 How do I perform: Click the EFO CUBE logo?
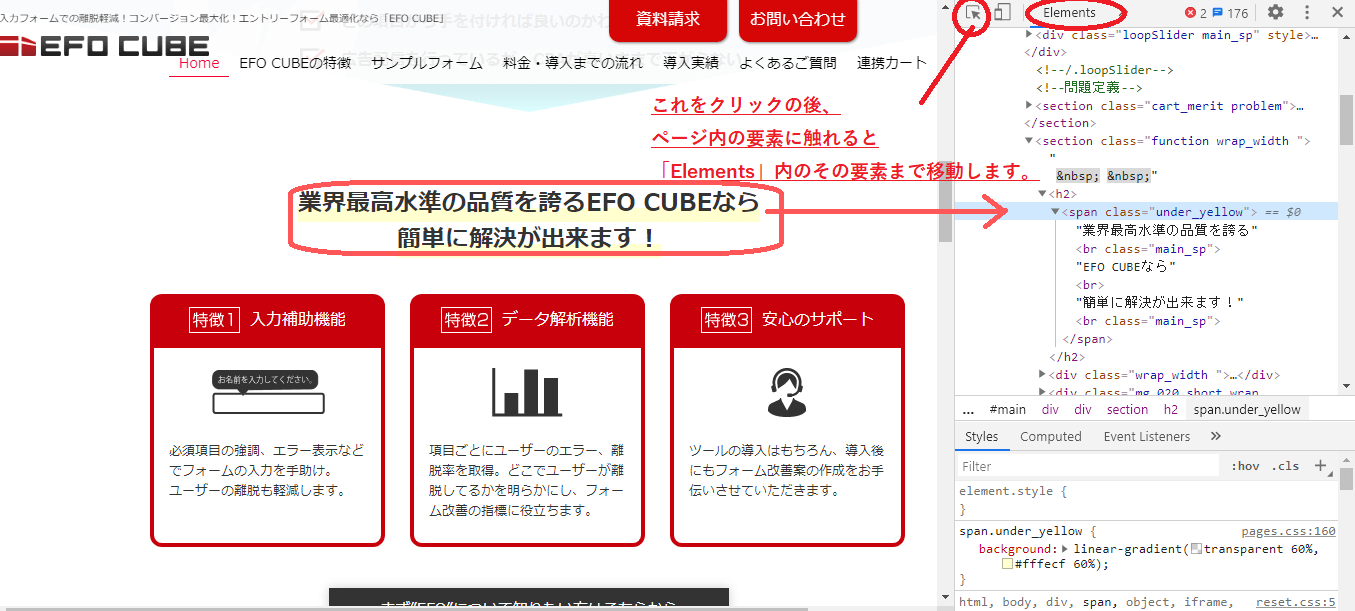pos(105,45)
